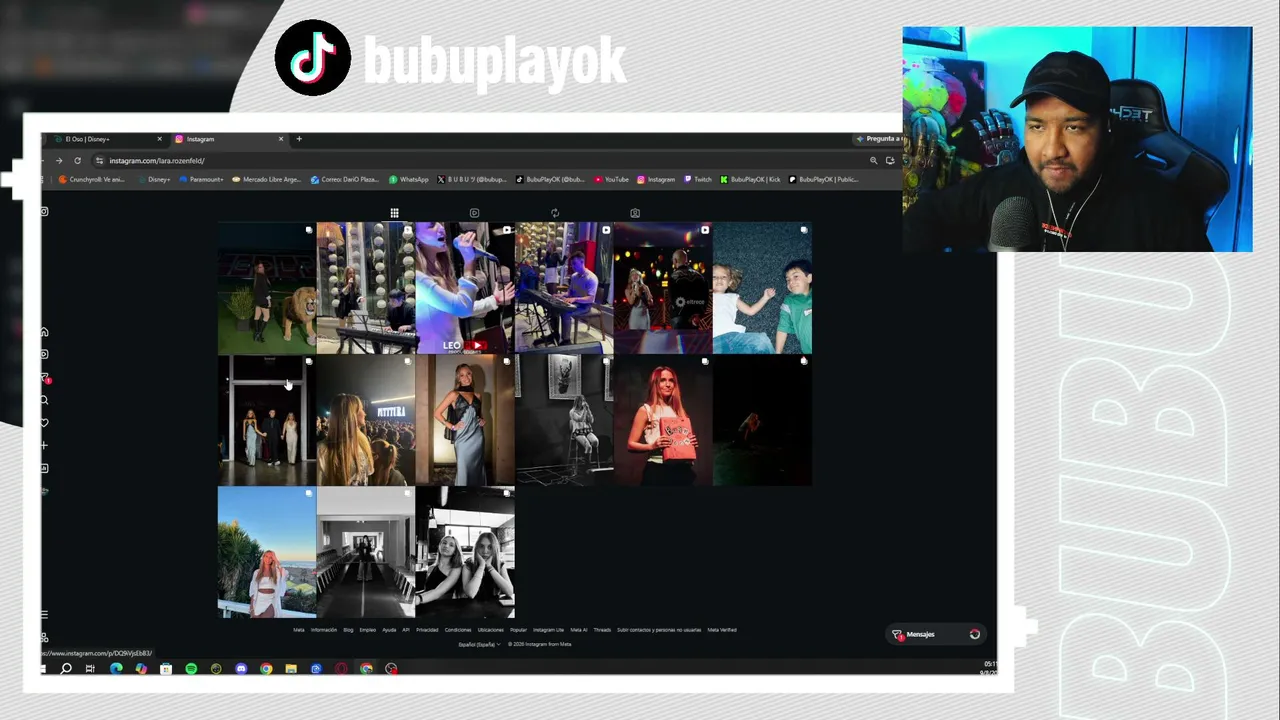The width and height of the screenshot is (1280, 720).
Task: Open the Paramount+ bookmark
Action: (x=202, y=180)
